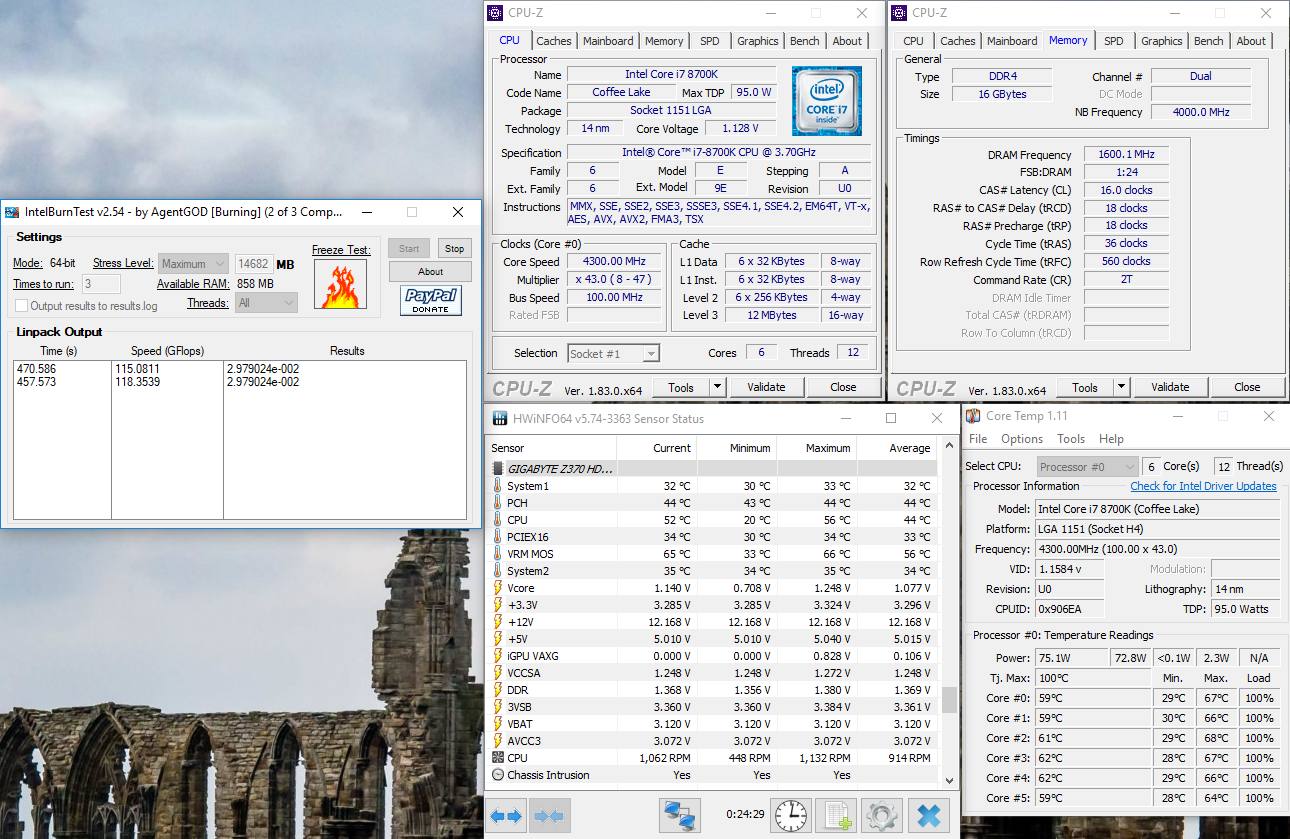Click the About button in IntelBurnTest

[430, 272]
